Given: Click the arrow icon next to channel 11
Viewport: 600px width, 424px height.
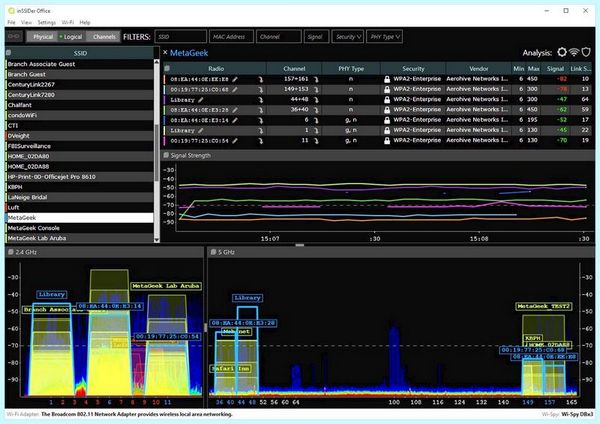Looking at the screenshot, I should pyautogui.click(x=316, y=141).
